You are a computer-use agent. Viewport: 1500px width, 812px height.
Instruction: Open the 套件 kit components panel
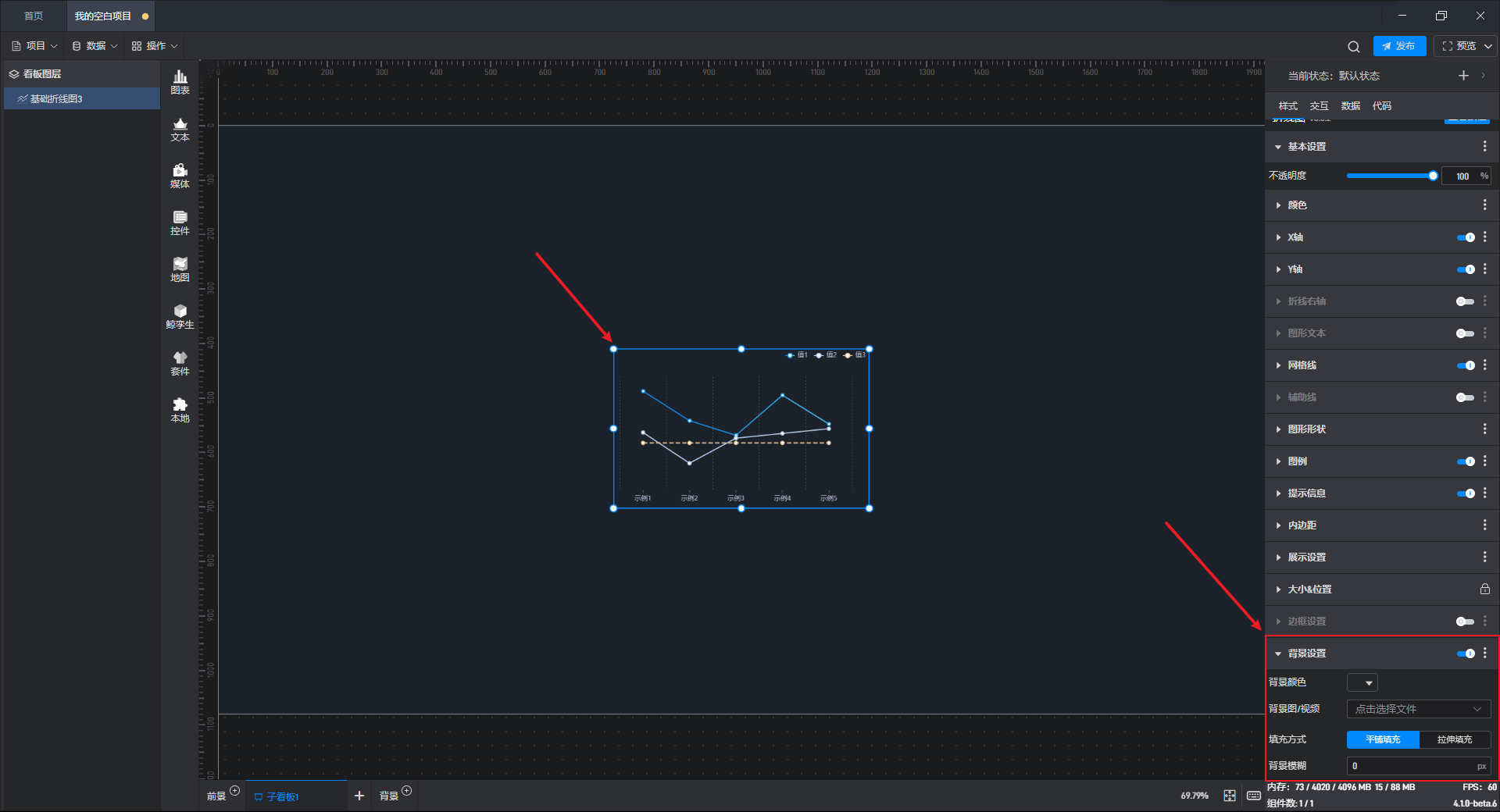(x=180, y=363)
